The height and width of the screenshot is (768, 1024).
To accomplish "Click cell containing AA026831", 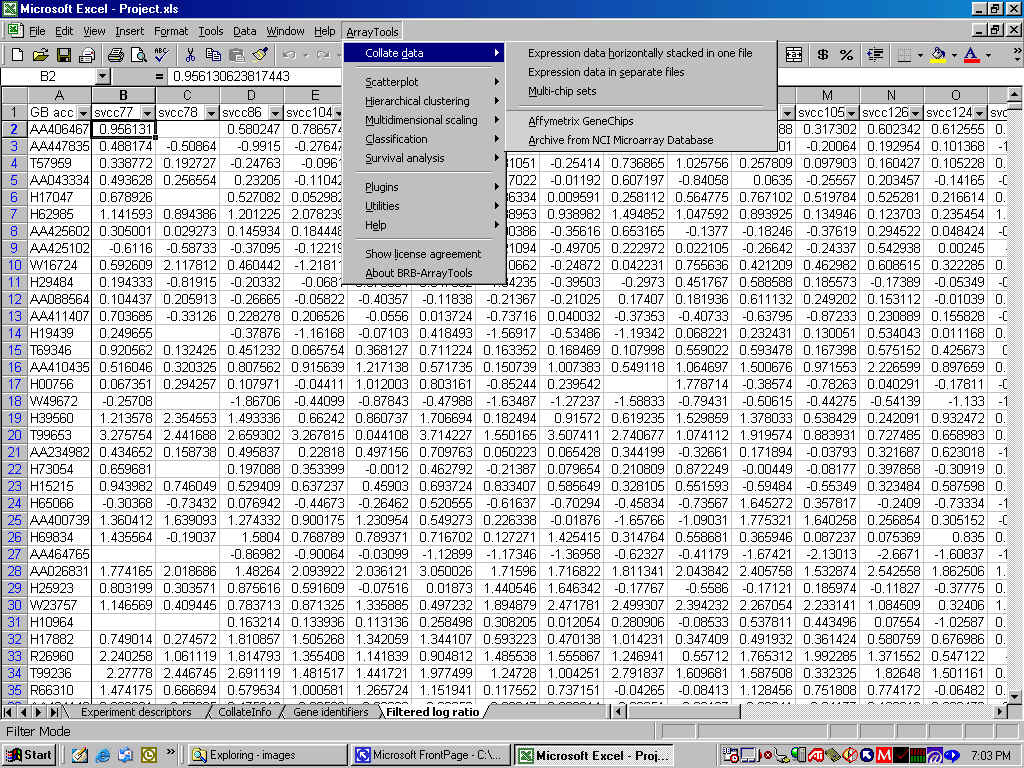I will 59,571.
